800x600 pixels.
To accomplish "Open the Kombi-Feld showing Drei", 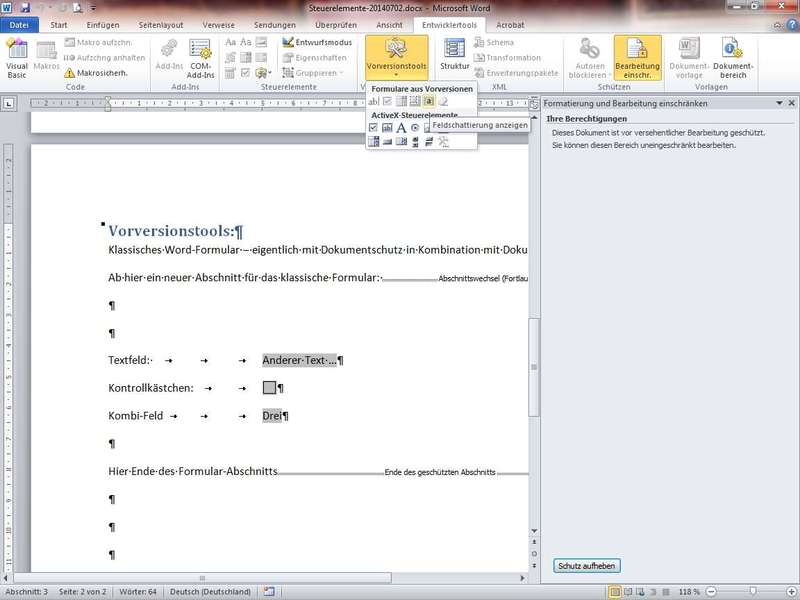I will [x=272, y=416].
